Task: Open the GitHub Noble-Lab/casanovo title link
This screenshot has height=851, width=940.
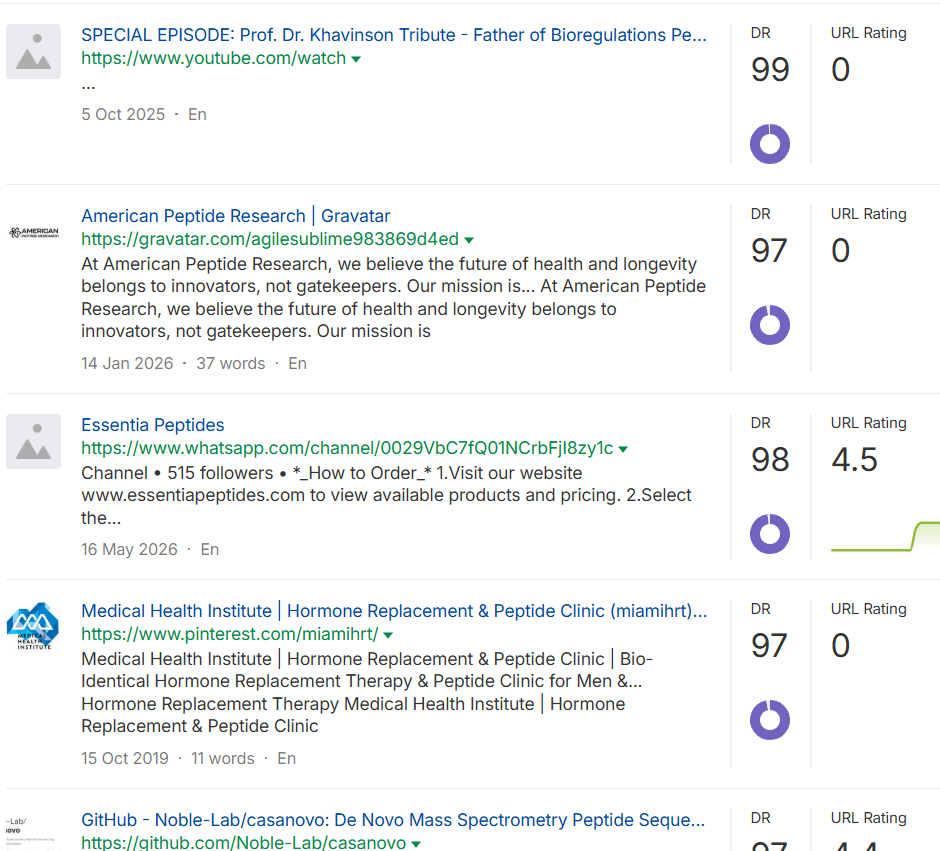Action: pyautogui.click(x=393, y=820)
